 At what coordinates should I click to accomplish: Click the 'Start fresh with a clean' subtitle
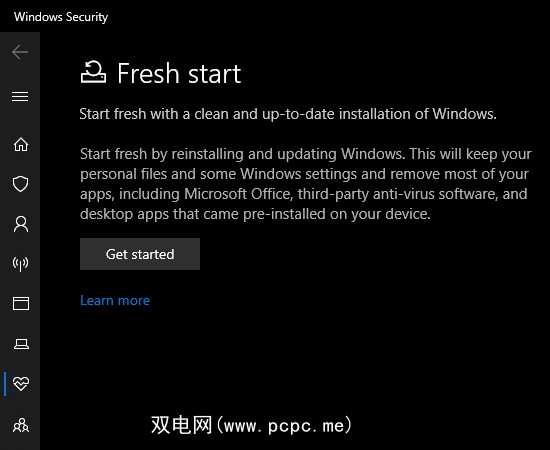coord(288,114)
